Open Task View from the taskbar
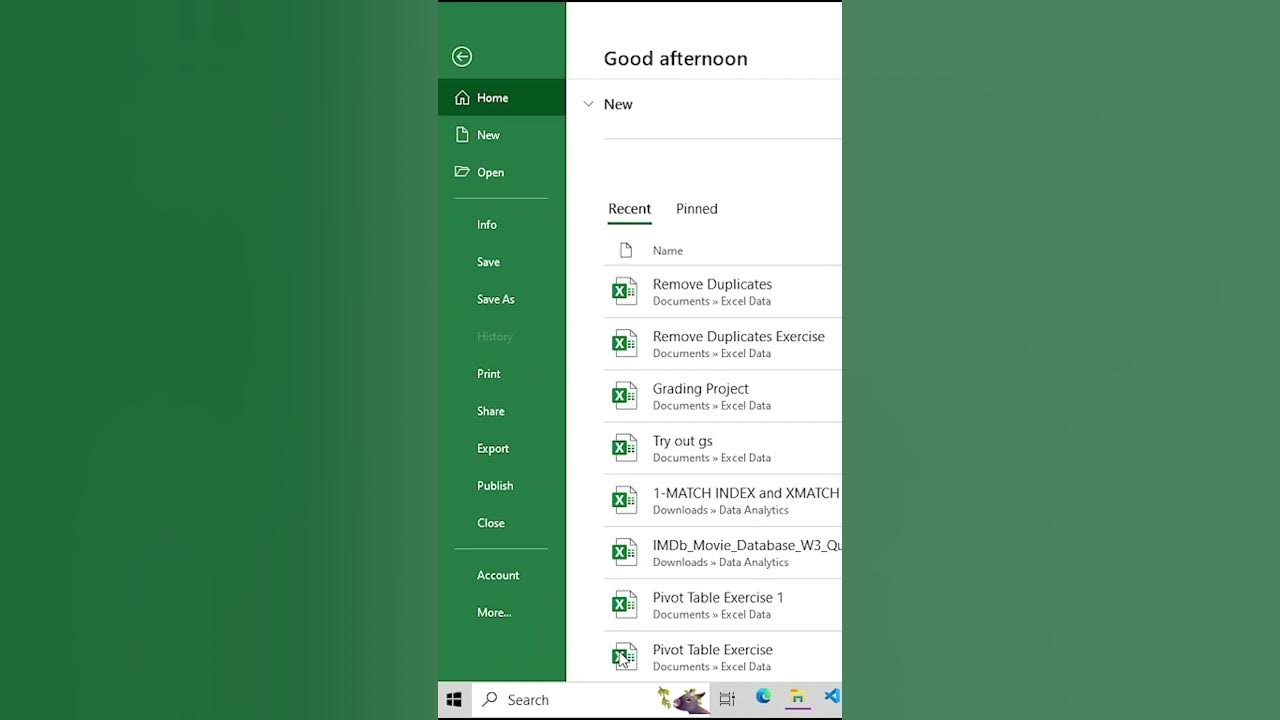 click(x=727, y=699)
